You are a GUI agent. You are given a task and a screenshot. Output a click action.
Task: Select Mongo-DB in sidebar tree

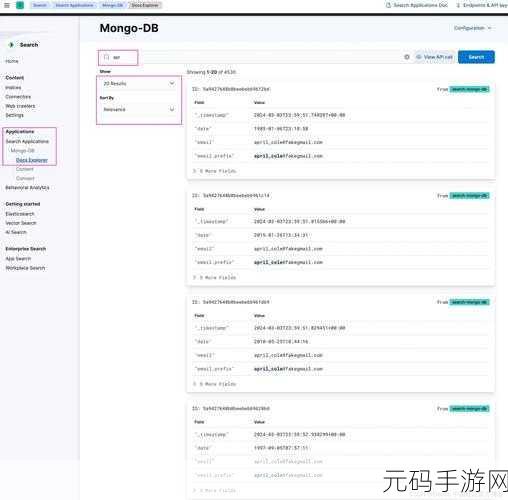[23, 151]
